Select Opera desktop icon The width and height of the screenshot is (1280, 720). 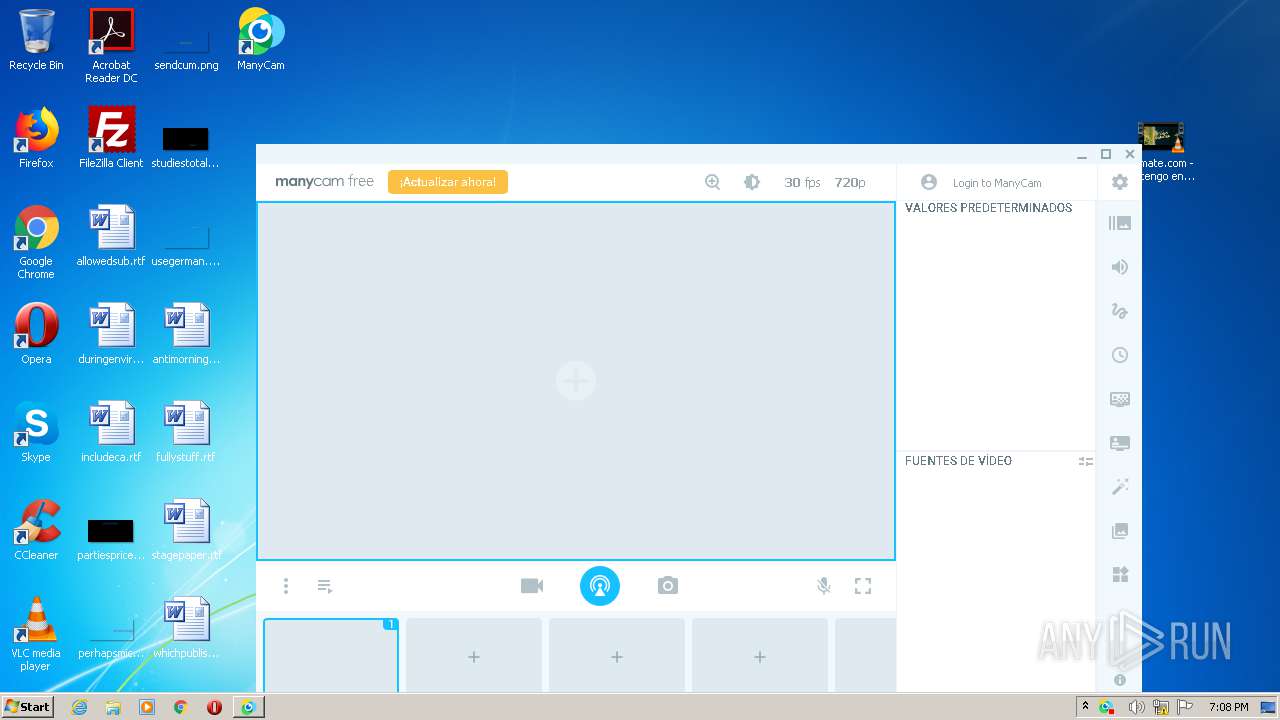36,334
